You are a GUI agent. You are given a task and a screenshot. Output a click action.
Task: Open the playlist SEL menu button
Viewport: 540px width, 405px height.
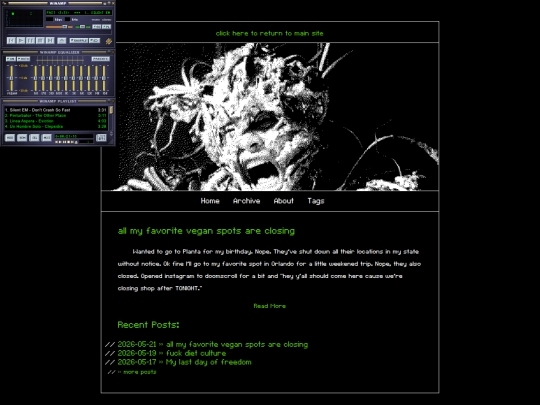pos(34,138)
